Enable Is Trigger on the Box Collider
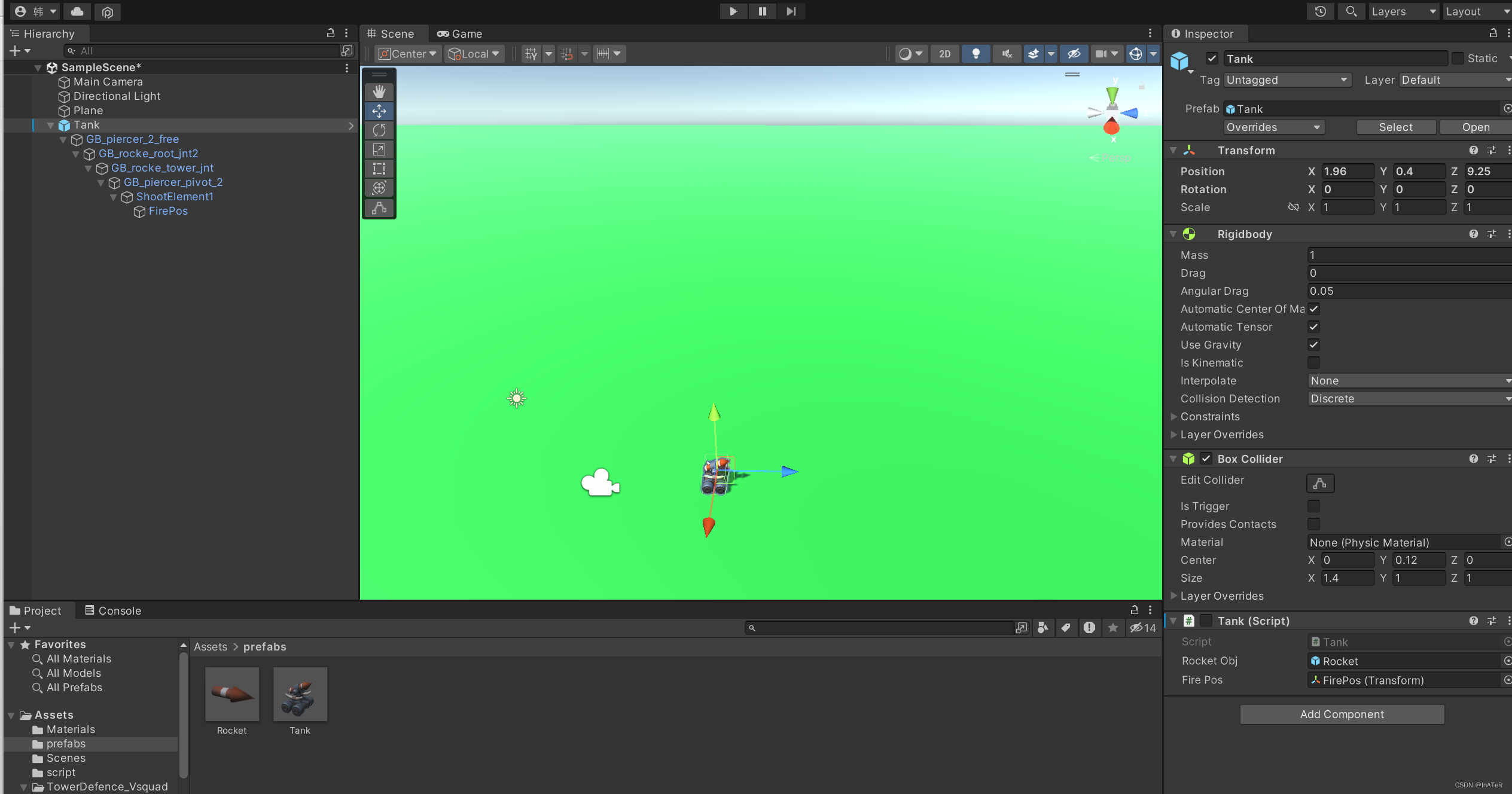 tap(1314, 506)
